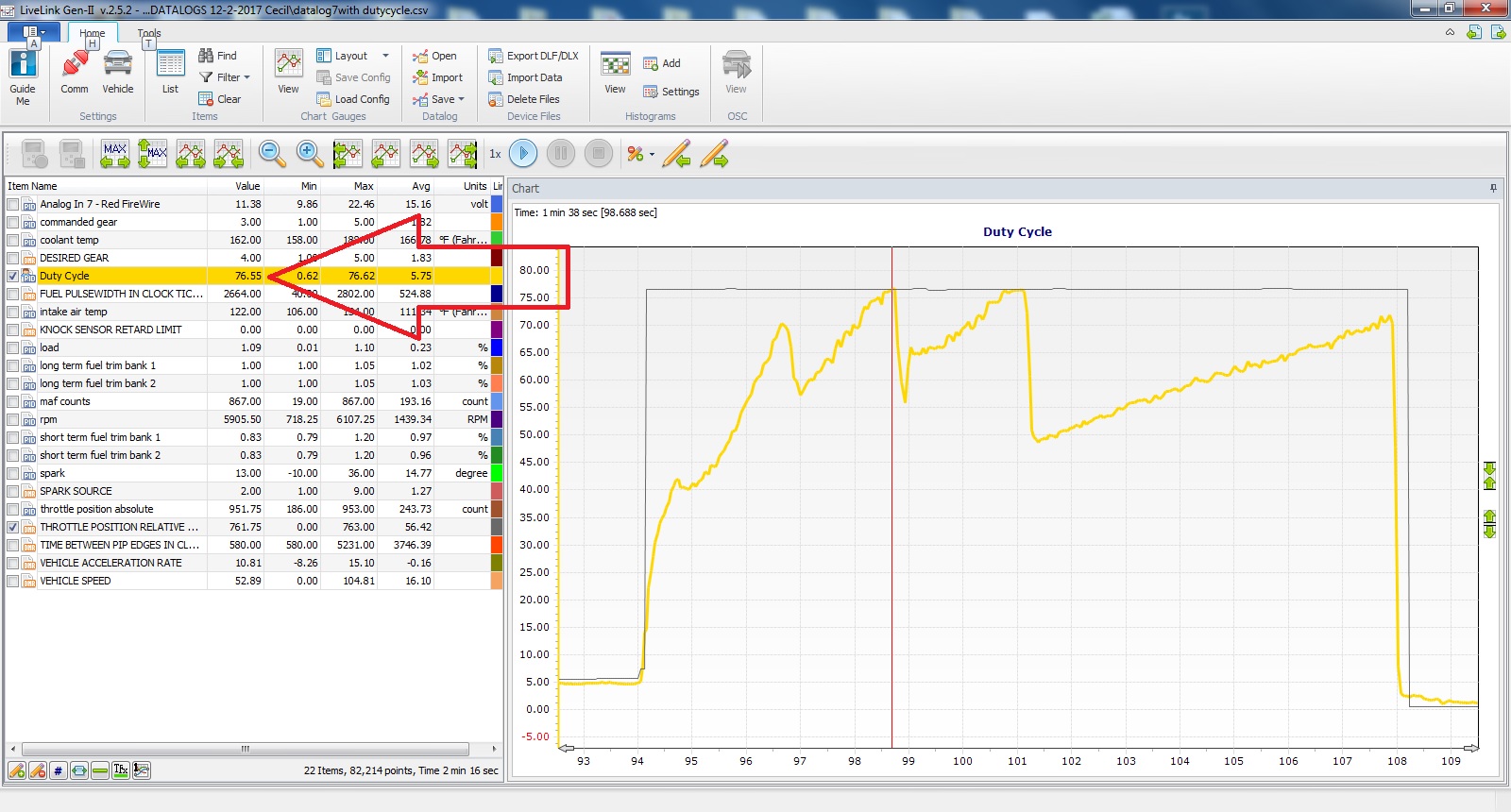
Task: Collapse the ribbon with the up arrow
Action: [x=1450, y=33]
